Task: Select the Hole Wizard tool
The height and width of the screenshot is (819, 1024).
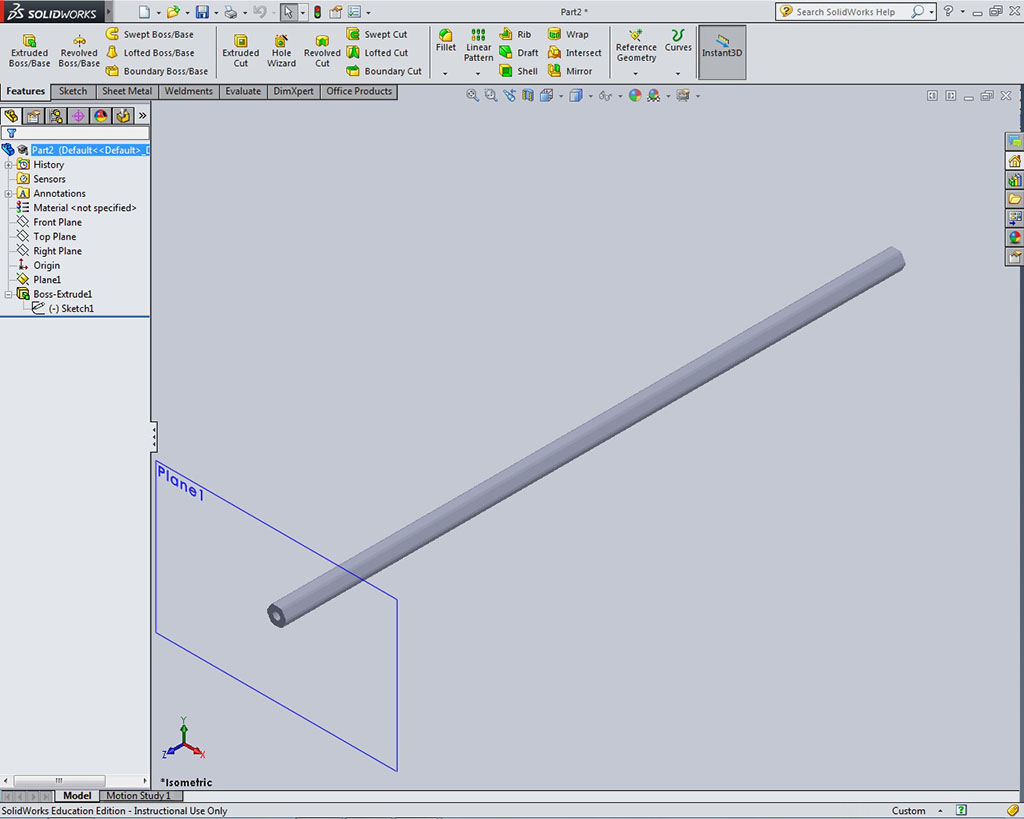Action: [x=281, y=50]
